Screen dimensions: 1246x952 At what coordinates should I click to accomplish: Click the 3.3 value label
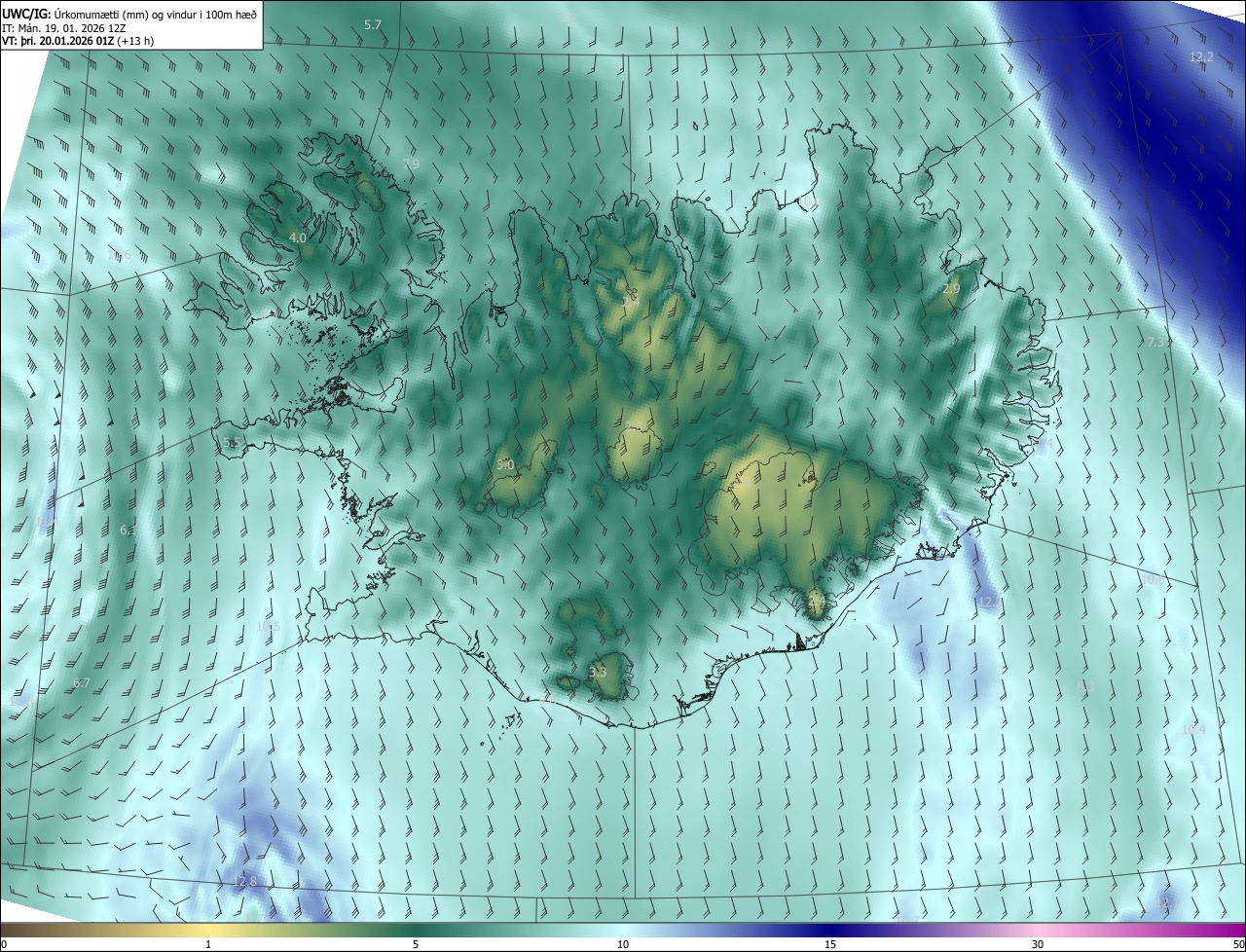coord(598,672)
